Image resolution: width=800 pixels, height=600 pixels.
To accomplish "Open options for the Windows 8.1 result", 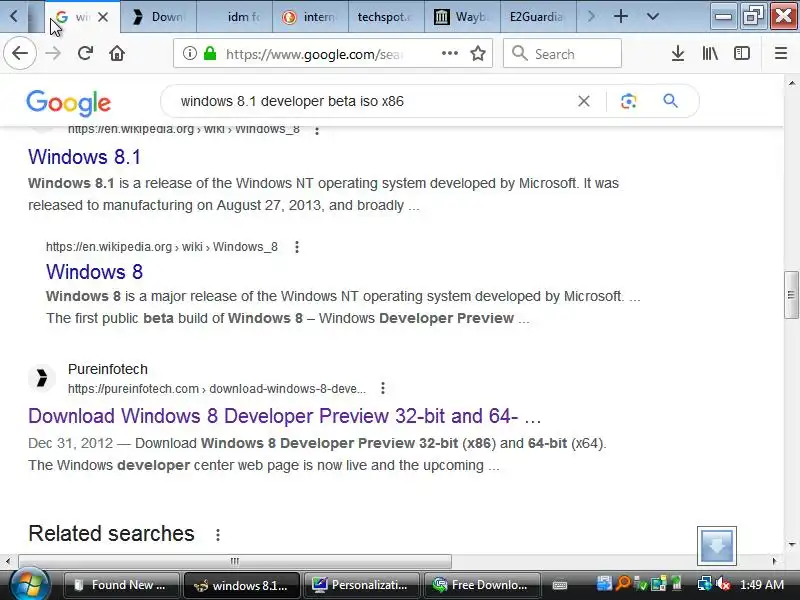I will [317, 130].
